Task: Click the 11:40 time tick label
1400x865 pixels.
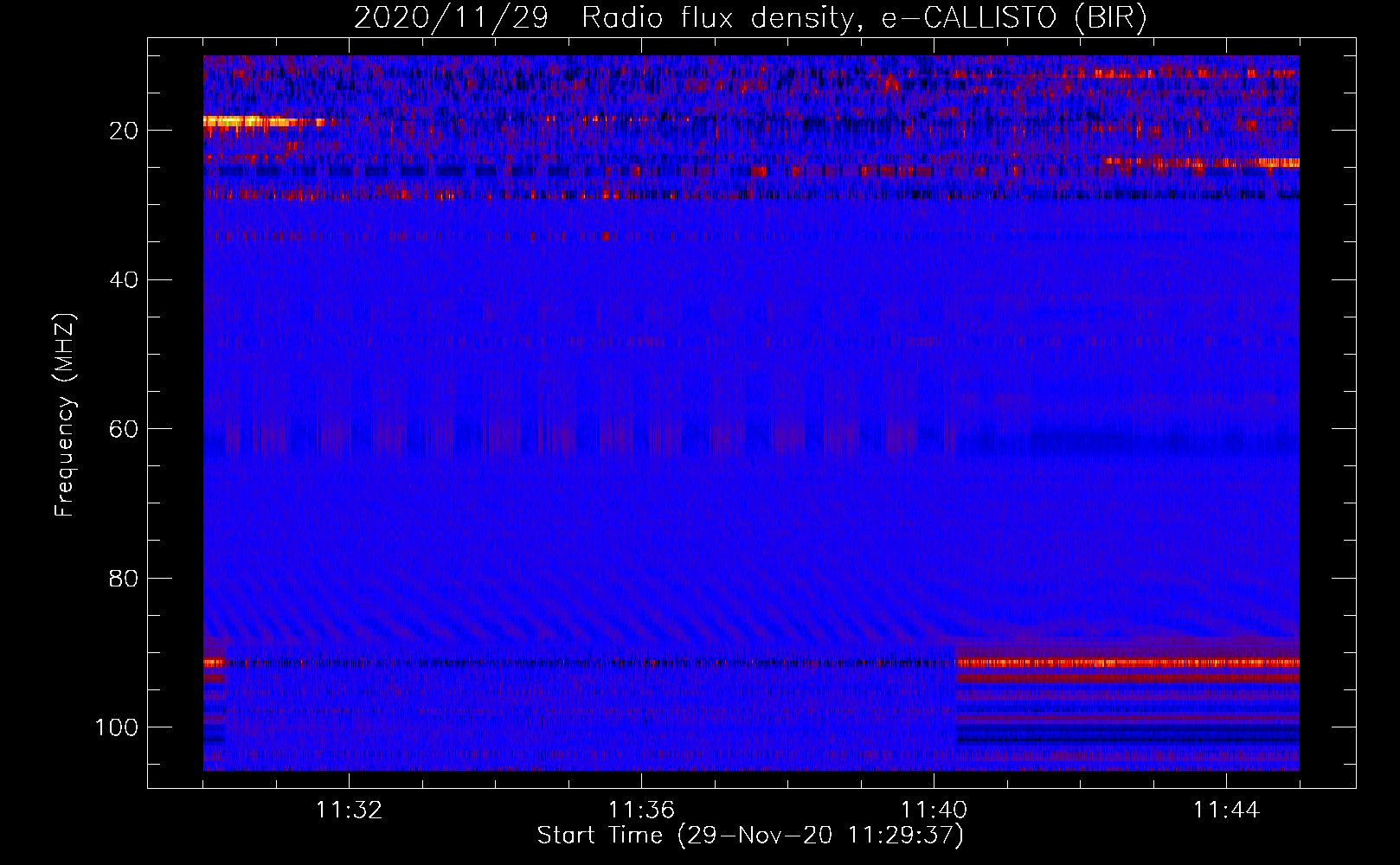Action: click(x=934, y=811)
